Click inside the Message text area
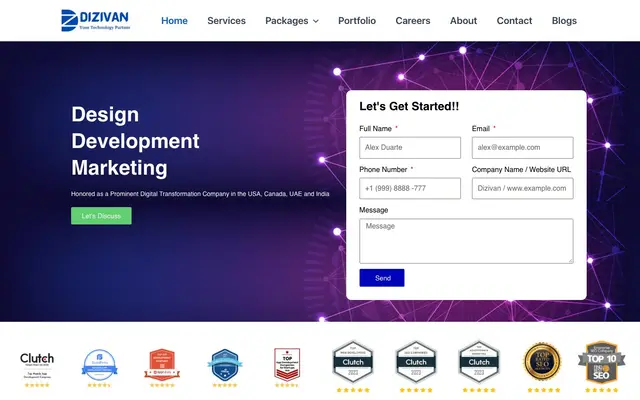The height and width of the screenshot is (400, 640). 466,241
